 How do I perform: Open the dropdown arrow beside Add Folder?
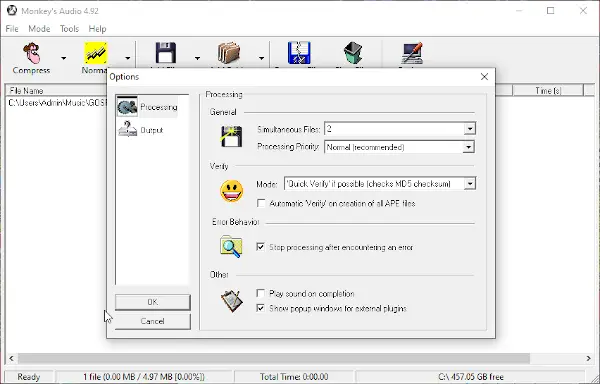[261, 58]
